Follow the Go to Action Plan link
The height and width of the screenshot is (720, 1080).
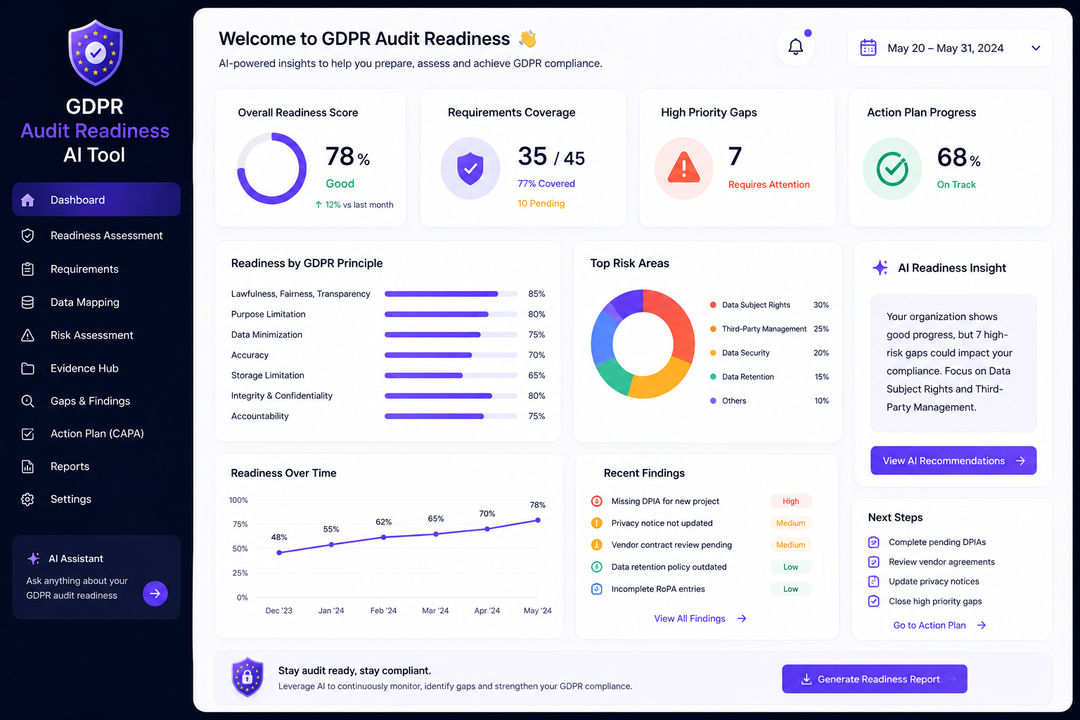[x=939, y=625]
